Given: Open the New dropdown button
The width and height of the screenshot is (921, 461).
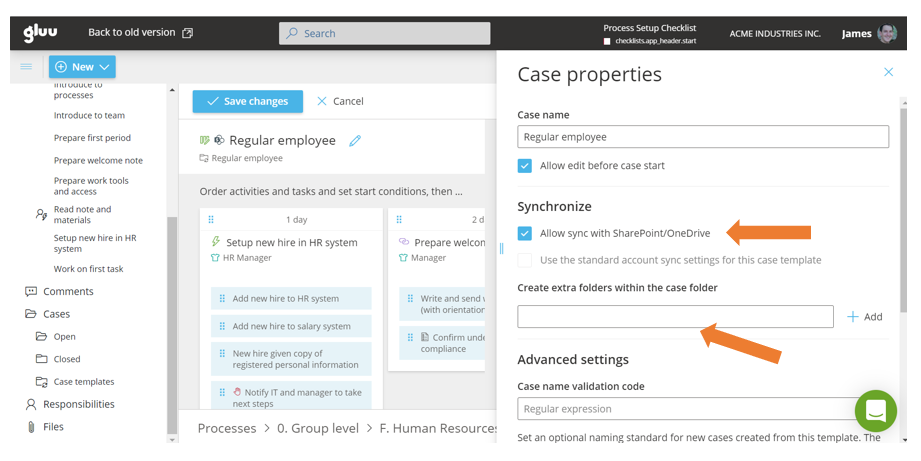Looking at the screenshot, I should pos(82,67).
